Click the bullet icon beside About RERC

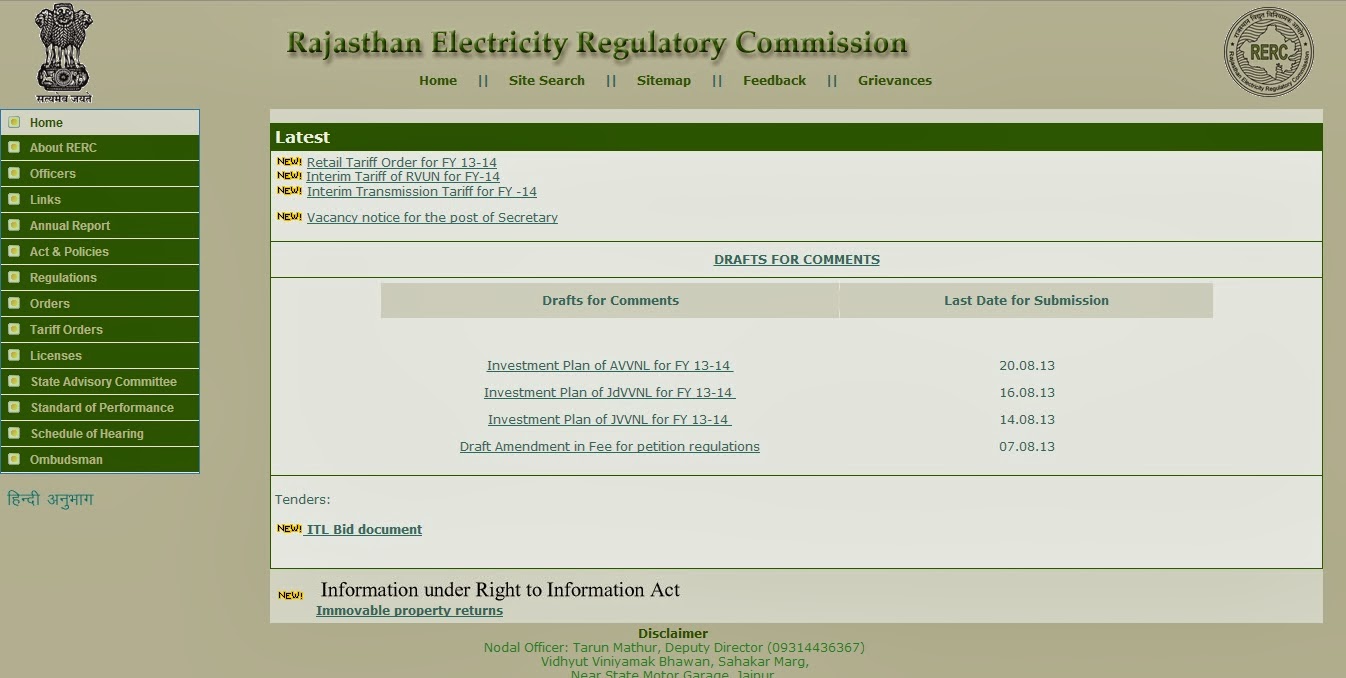pos(14,147)
